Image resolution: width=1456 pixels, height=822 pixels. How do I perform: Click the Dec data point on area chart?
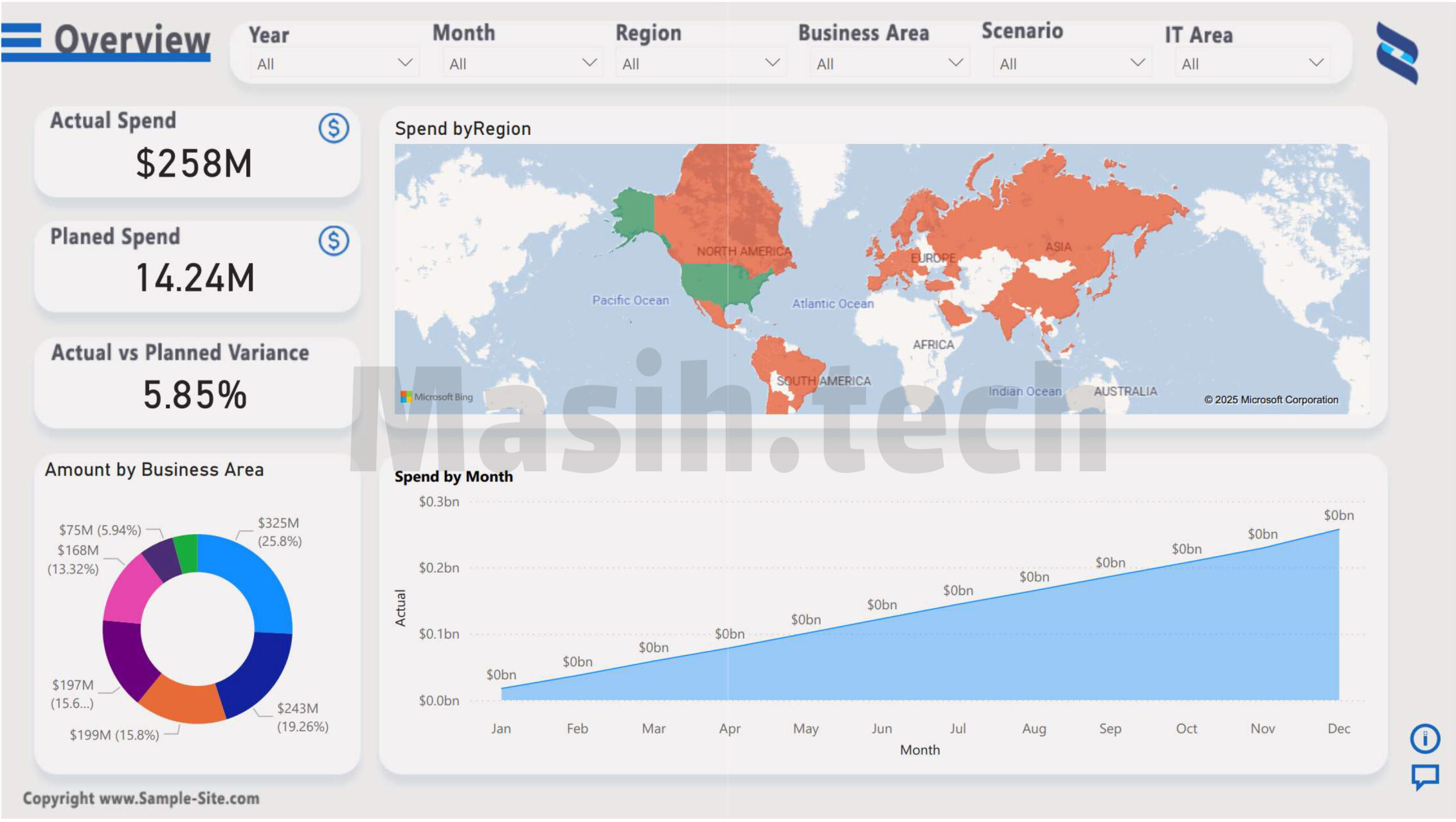click(x=1339, y=530)
